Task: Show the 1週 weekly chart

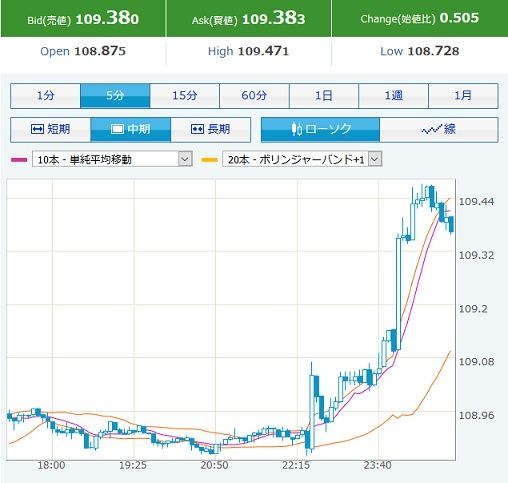Action: (x=394, y=96)
